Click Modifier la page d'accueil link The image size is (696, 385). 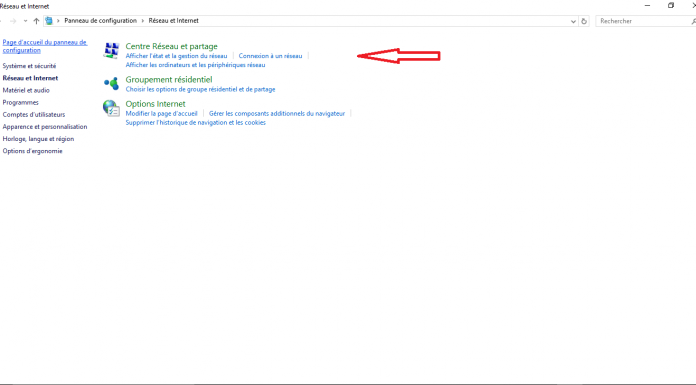tap(161, 114)
